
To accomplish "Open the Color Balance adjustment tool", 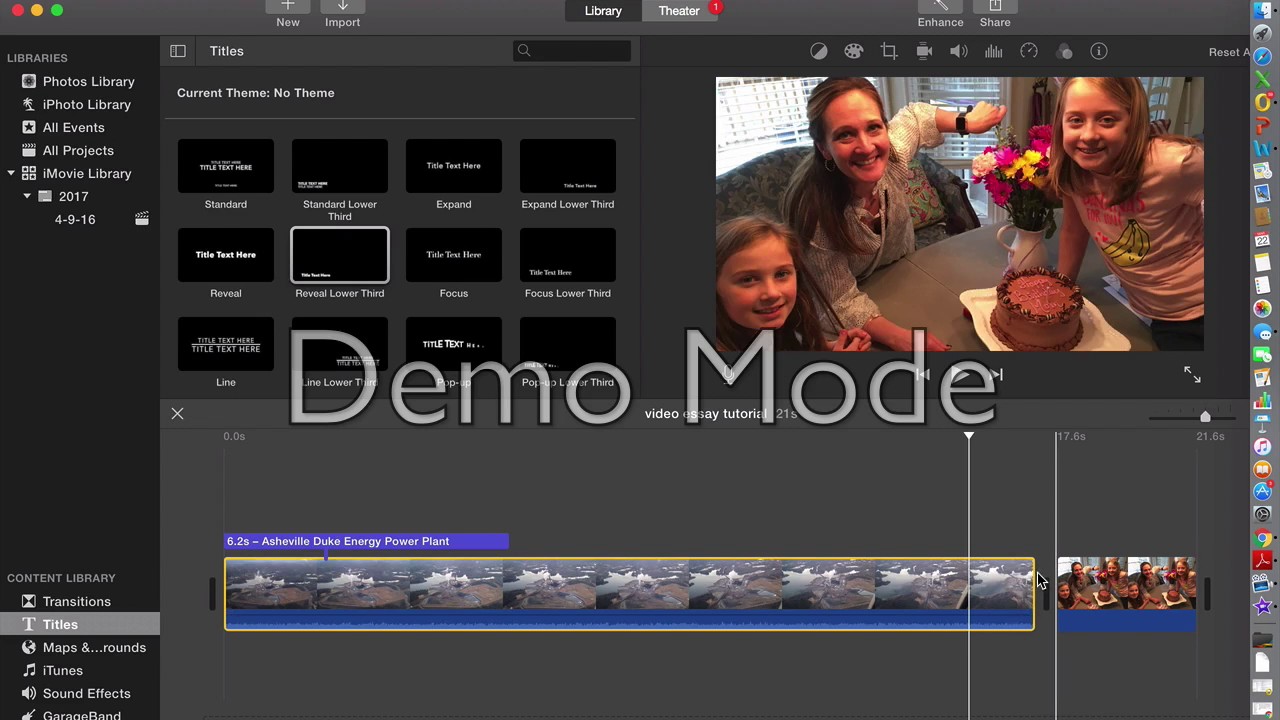I will pyautogui.click(x=819, y=51).
